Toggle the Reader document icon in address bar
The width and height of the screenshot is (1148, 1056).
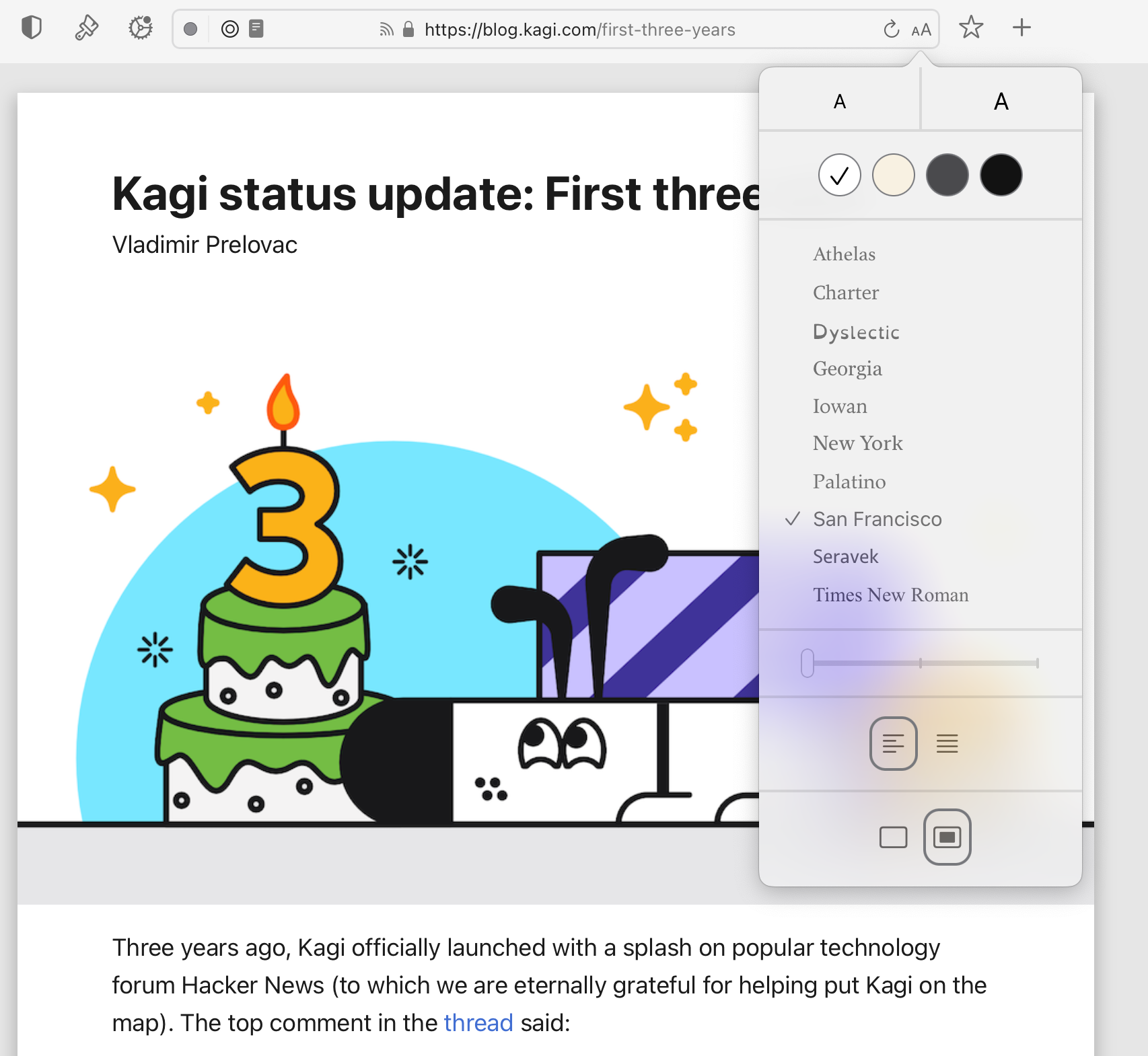[256, 29]
